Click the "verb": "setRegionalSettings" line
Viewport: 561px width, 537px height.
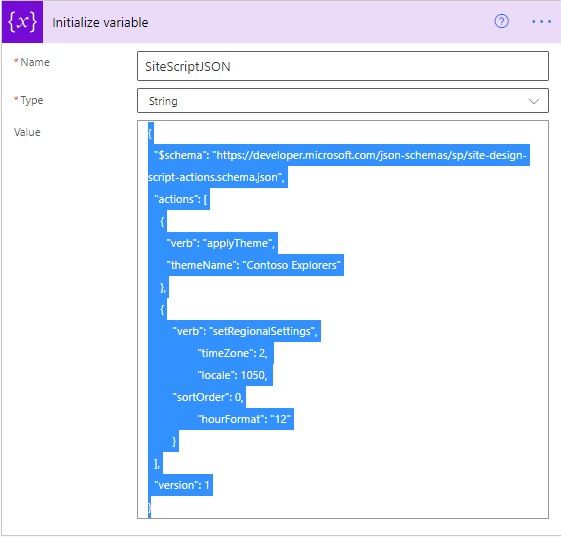point(245,331)
